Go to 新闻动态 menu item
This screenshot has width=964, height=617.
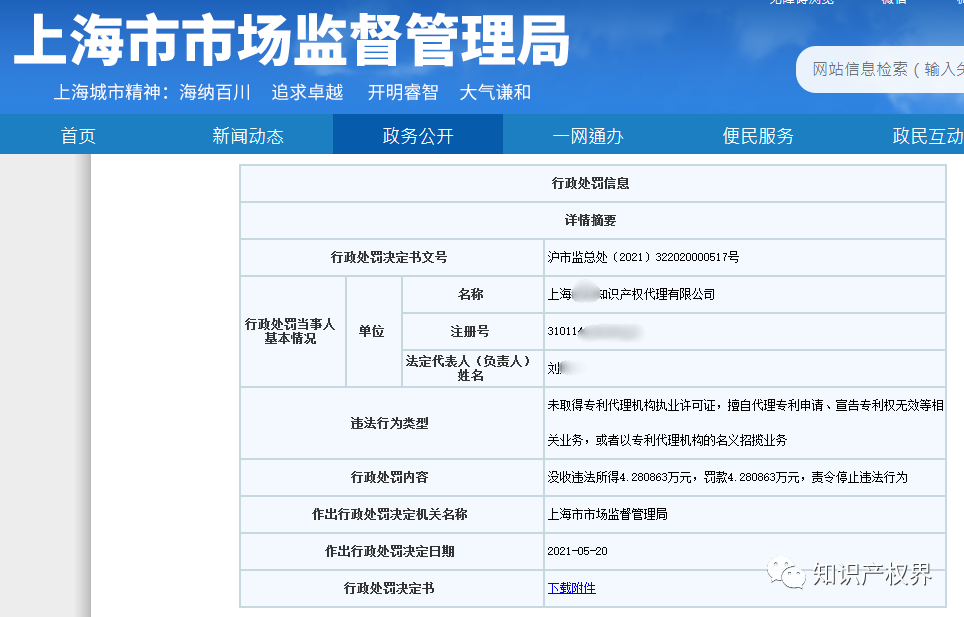[x=248, y=136]
